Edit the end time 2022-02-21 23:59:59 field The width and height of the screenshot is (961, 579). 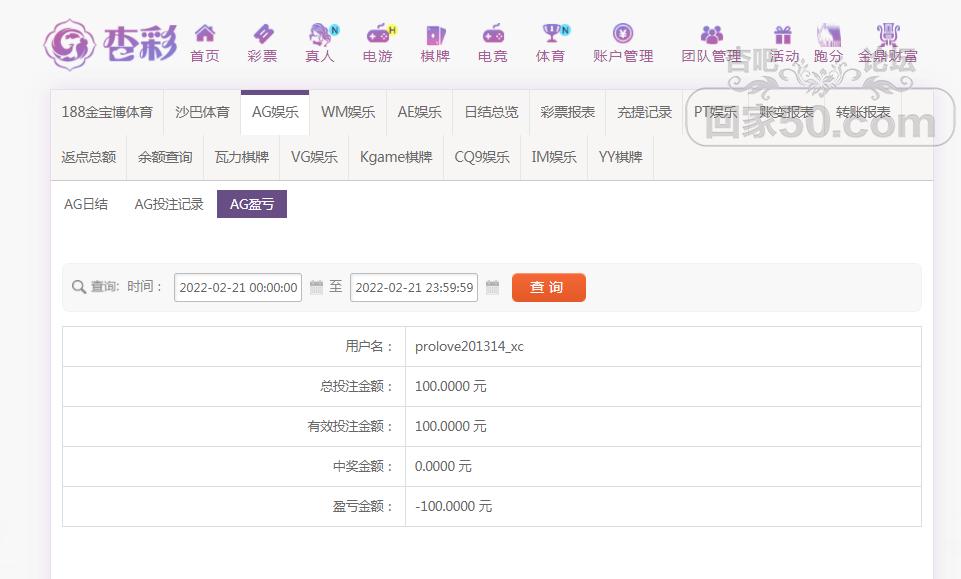tap(414, 287)
